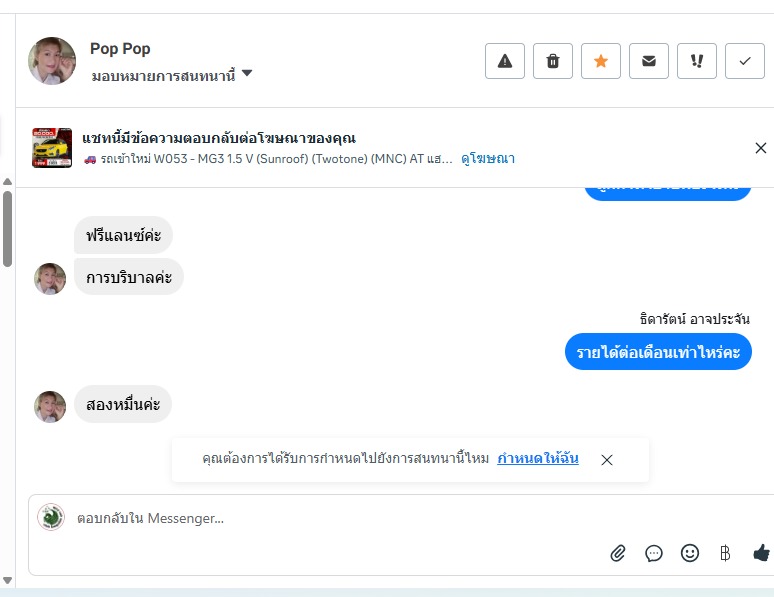
Task: Send a thumbs-up like
Action: pos(761,553)
